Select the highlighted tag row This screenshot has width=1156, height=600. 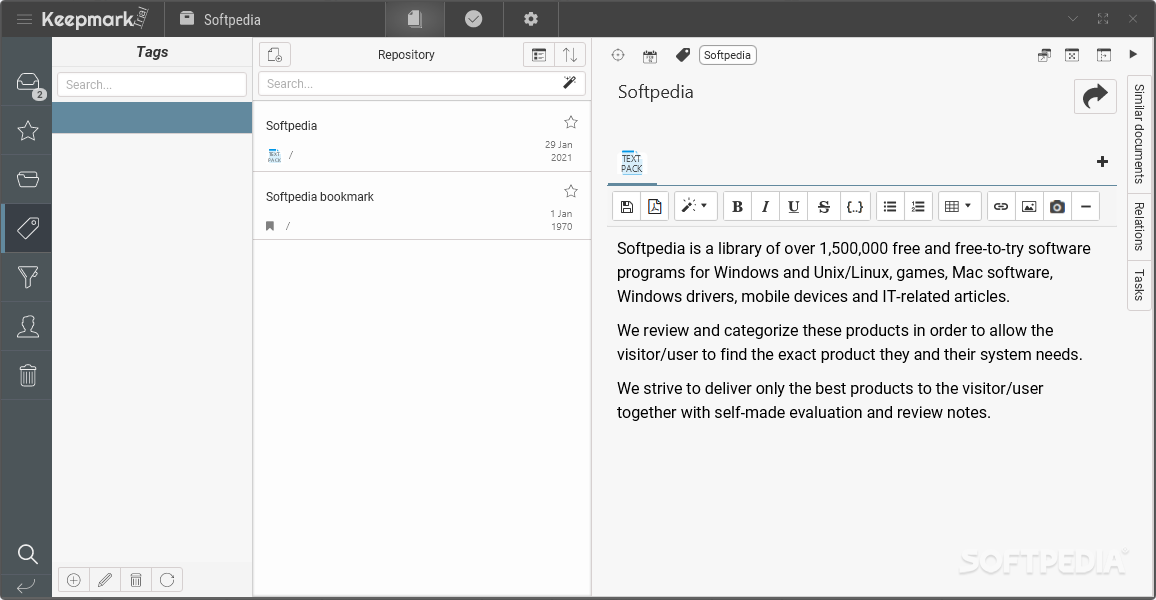point(152,118)
